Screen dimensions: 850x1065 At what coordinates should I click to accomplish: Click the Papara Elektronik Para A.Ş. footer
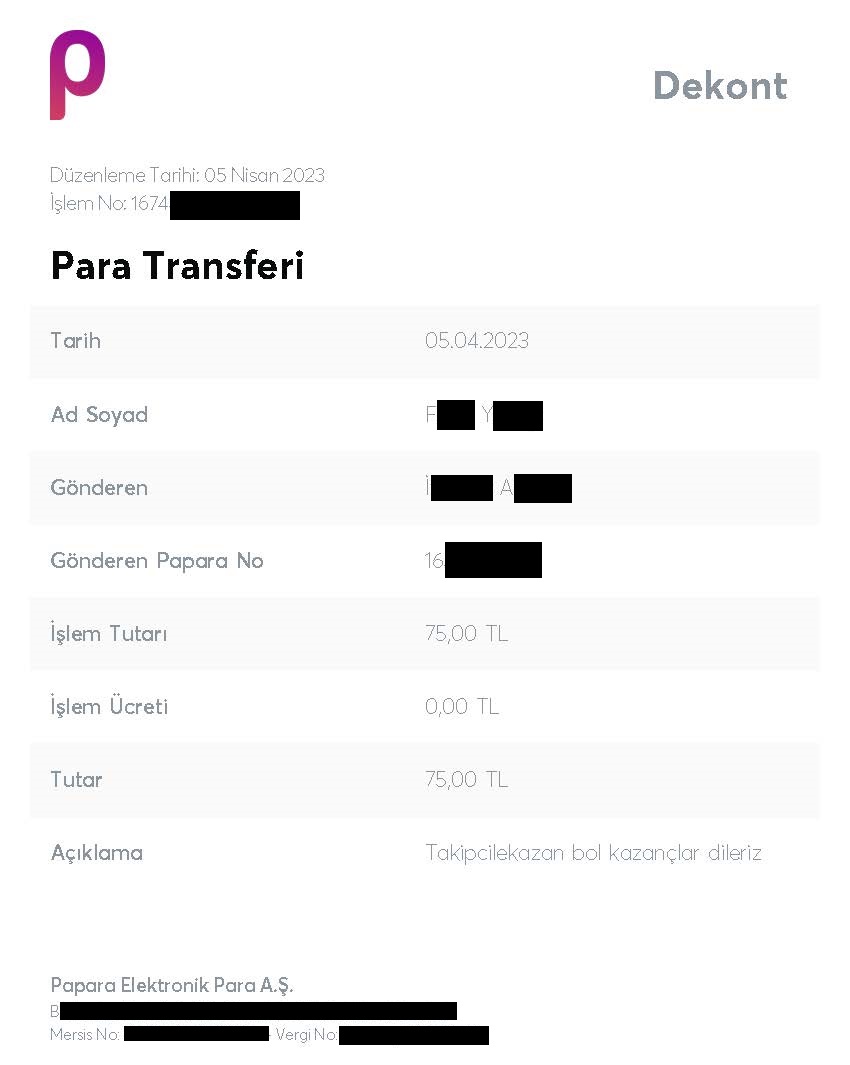[x=172, y=986]
